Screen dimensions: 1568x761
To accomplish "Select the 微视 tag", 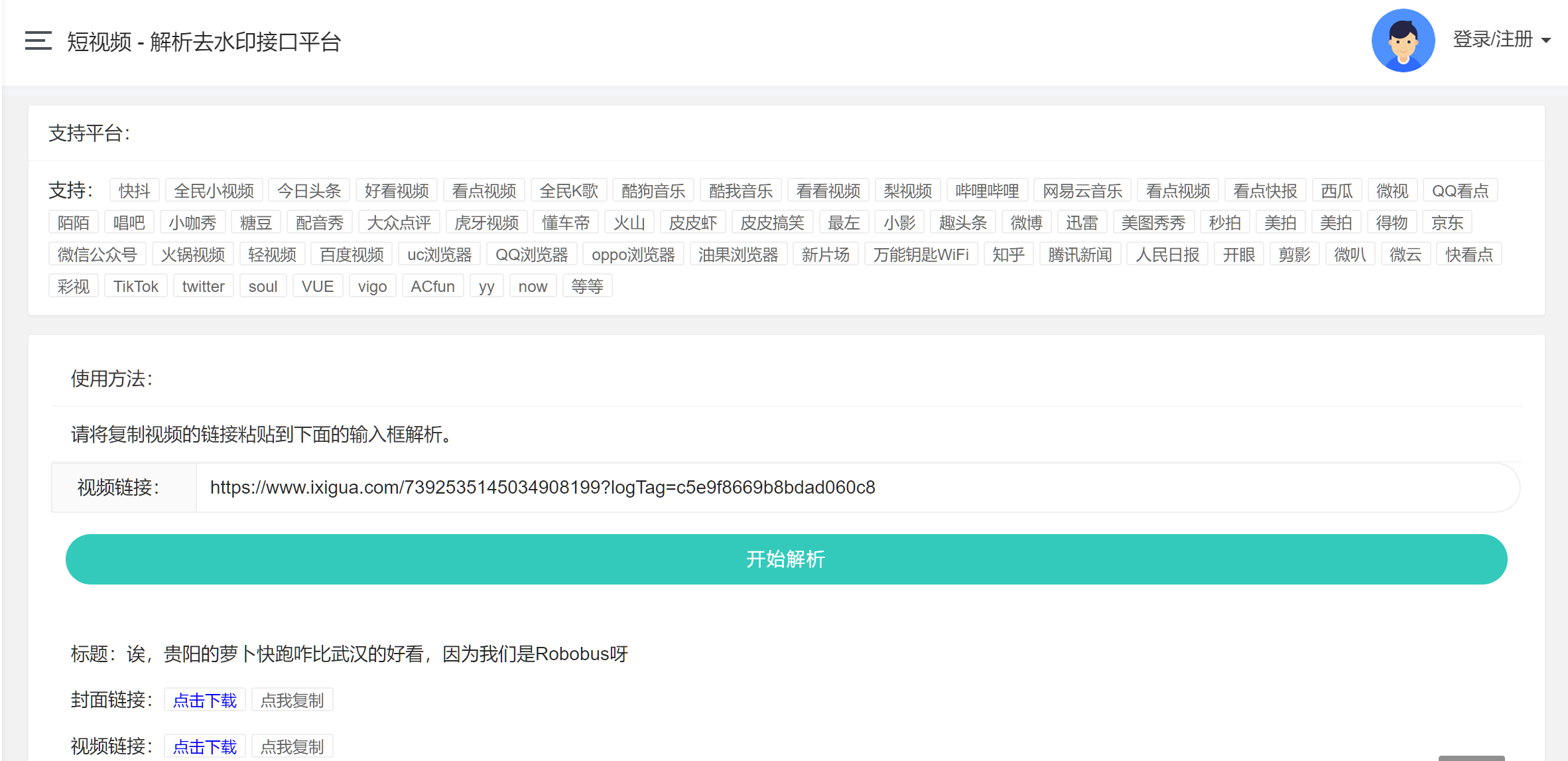I will [1393, 190].
